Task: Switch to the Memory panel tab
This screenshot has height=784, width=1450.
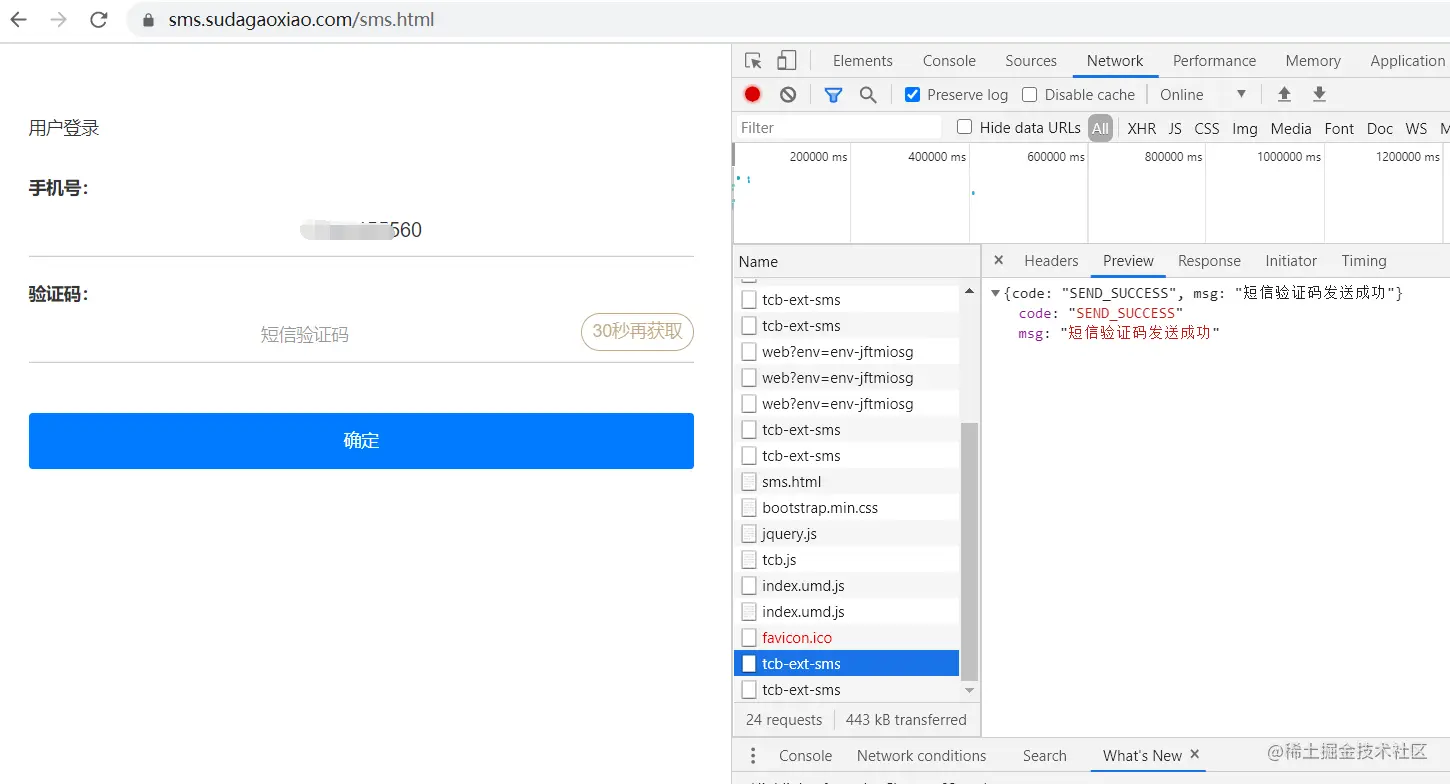Action: click(x=1313, y=60)
